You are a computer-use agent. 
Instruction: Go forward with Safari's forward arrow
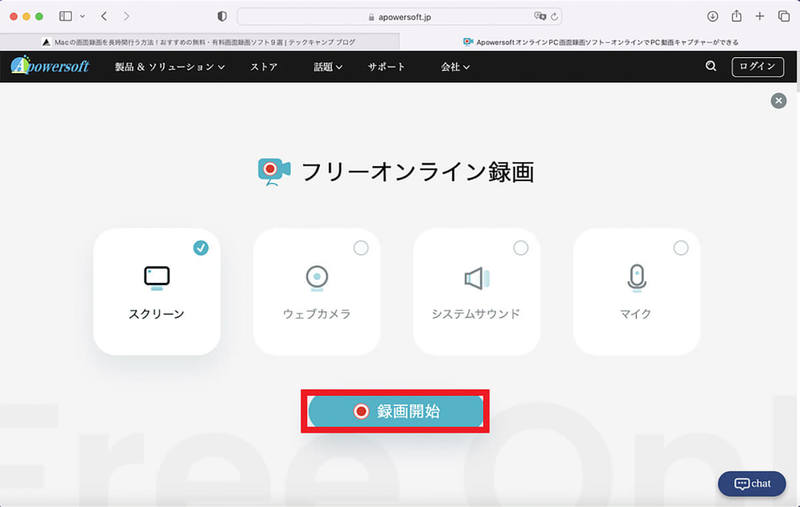126,16
